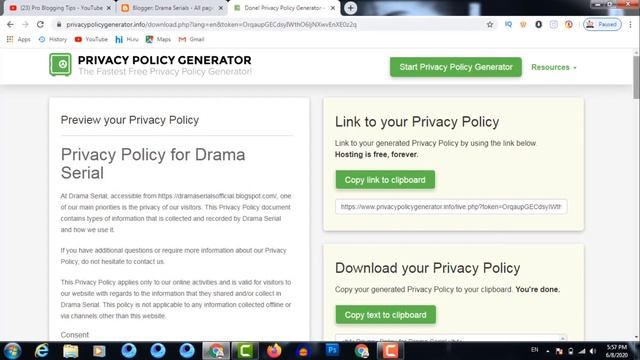Click the browser forward arrow
The height and width of the screenshot is (360, 640).
tap(25, 24)
